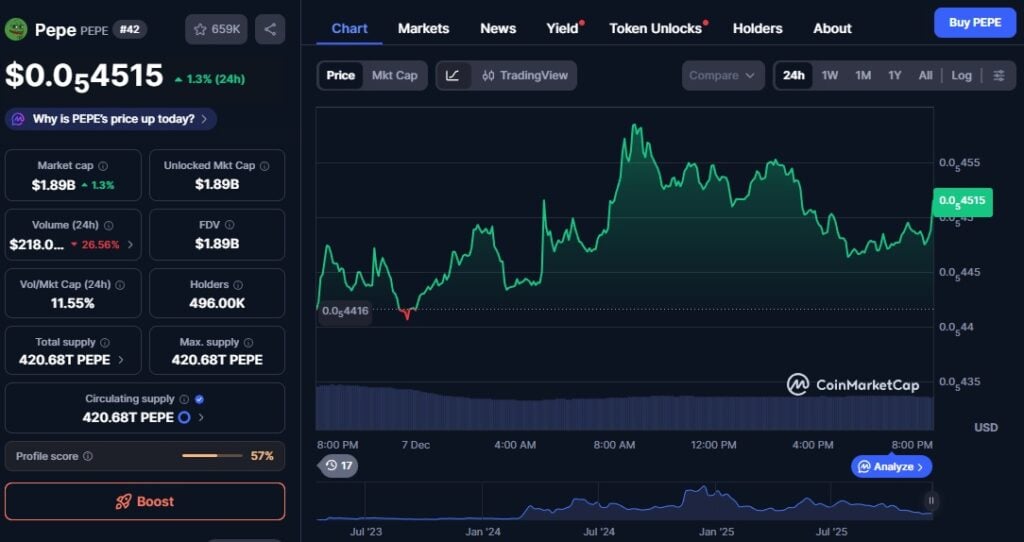Open the Chart tab

(x=349, y=29)
